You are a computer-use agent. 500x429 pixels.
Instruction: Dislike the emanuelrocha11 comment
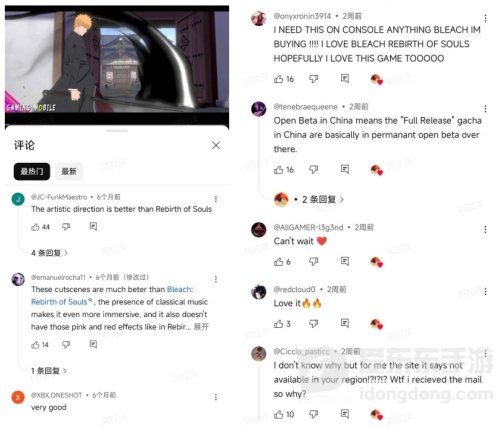66,344
